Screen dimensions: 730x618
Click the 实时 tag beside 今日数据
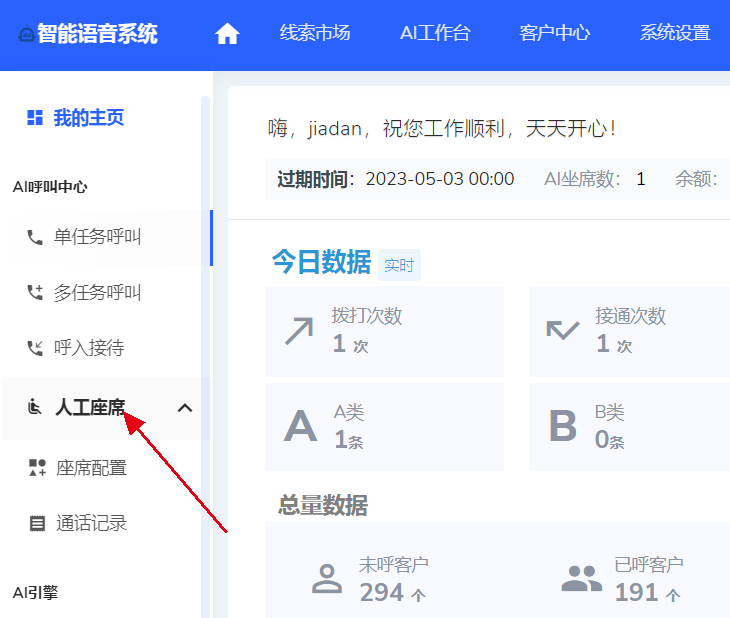399,265
